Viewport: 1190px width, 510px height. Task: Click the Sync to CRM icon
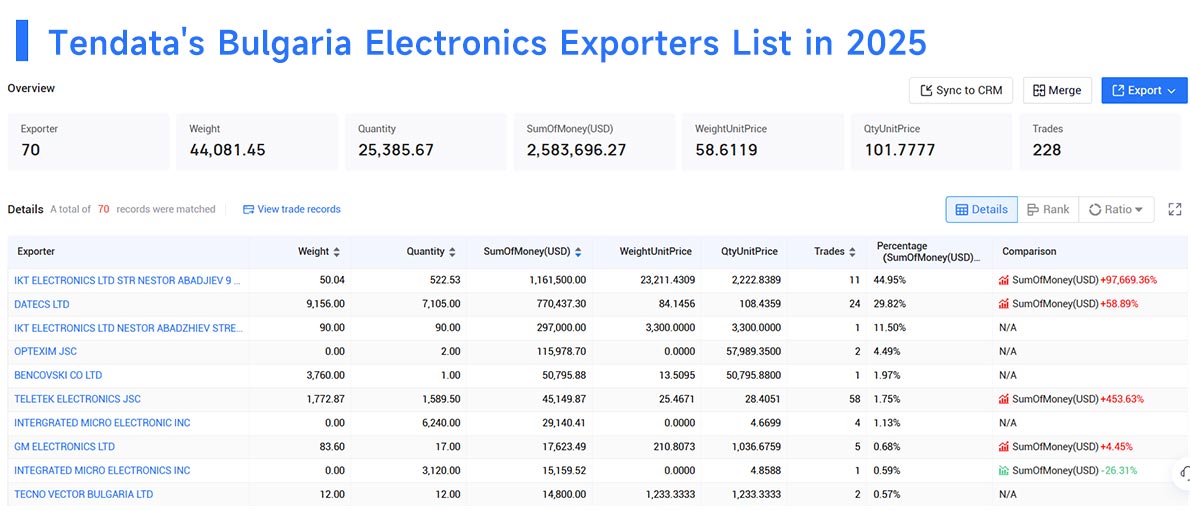point(926,90)
